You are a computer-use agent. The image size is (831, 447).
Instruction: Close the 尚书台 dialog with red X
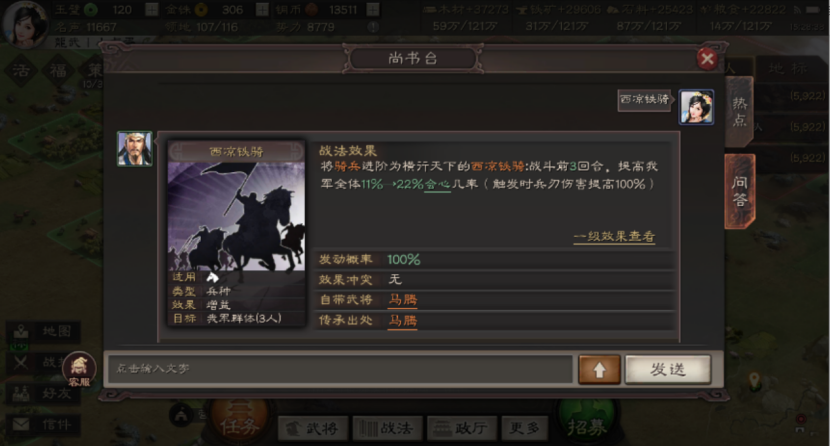(x=707, y=58)
